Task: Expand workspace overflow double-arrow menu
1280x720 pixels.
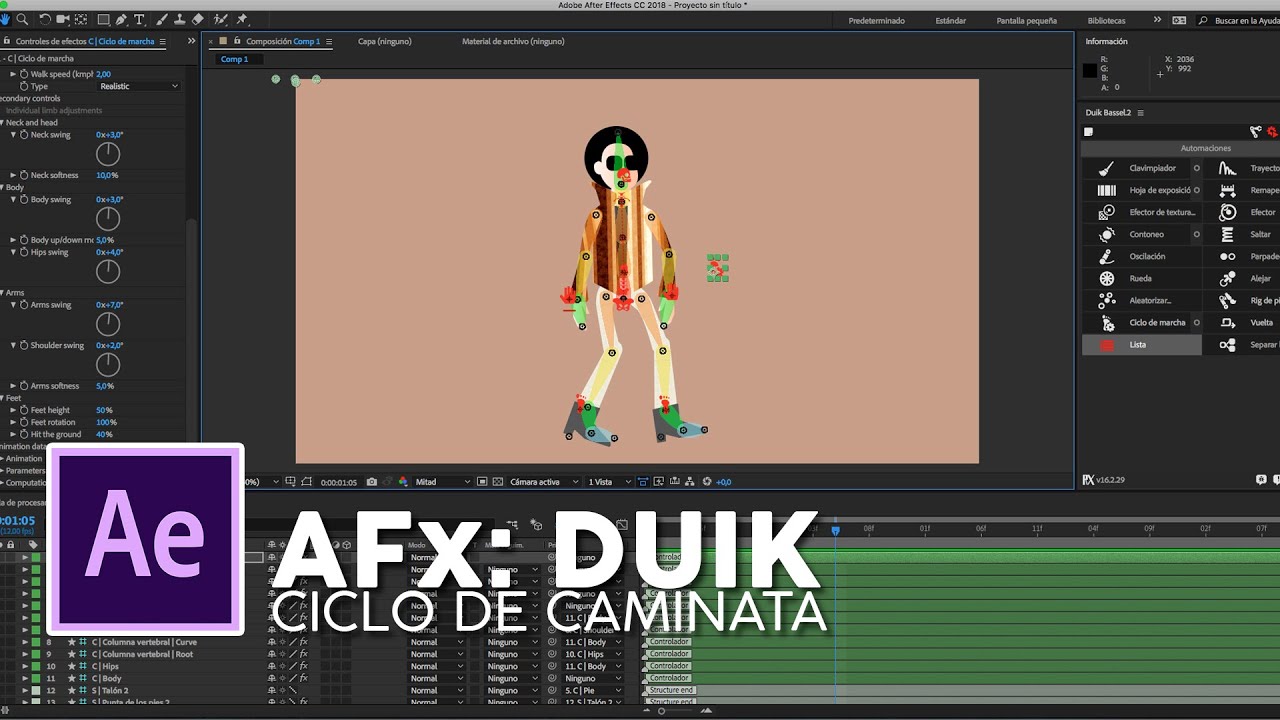Action: 1157,20
